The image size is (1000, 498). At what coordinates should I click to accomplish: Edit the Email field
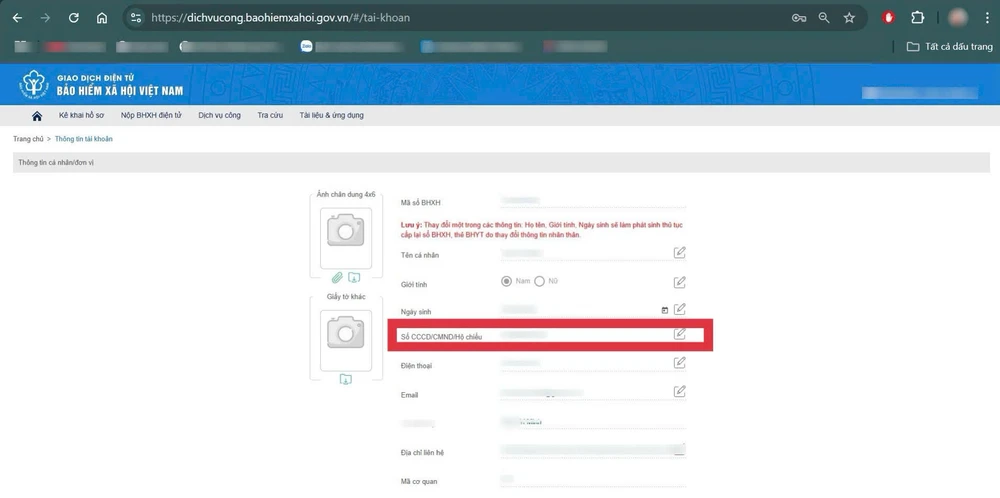tap(680, 391)
